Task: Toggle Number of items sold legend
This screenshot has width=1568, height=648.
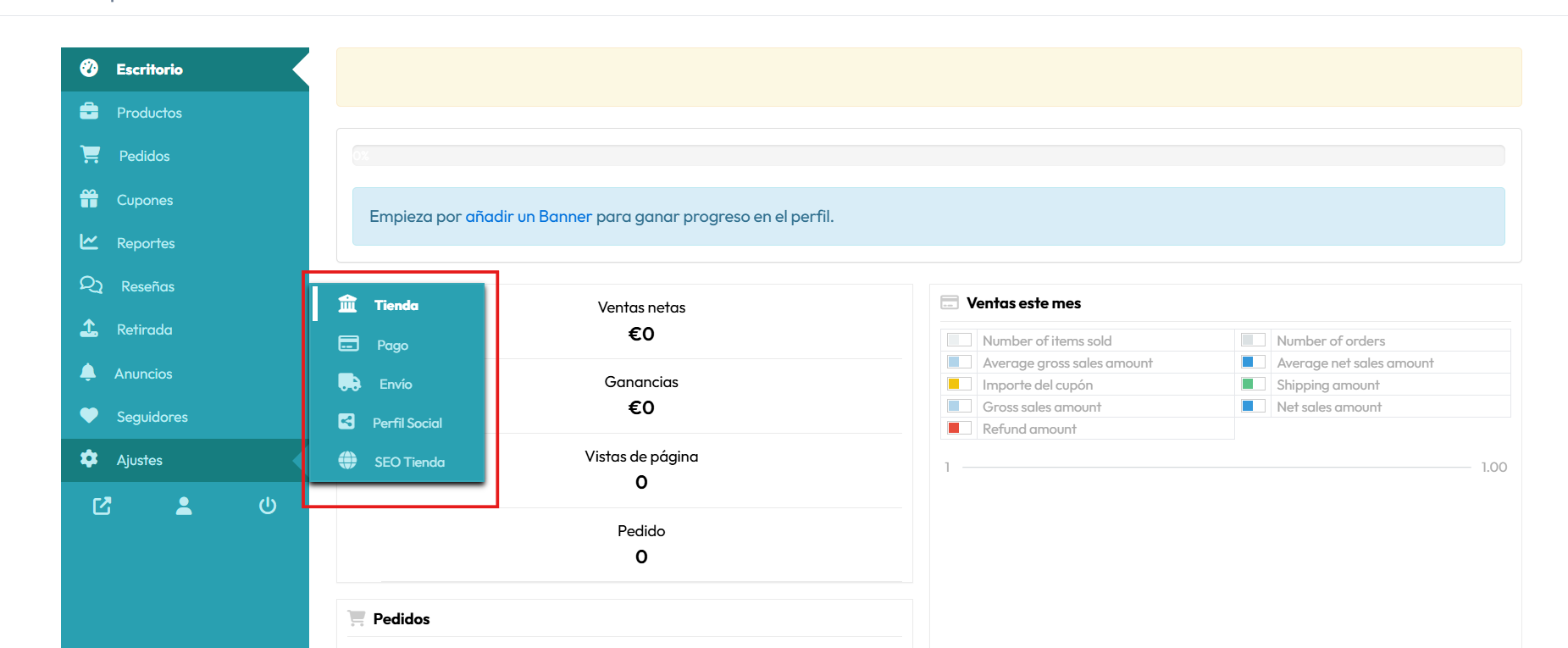Action: tap(1047, 341)
